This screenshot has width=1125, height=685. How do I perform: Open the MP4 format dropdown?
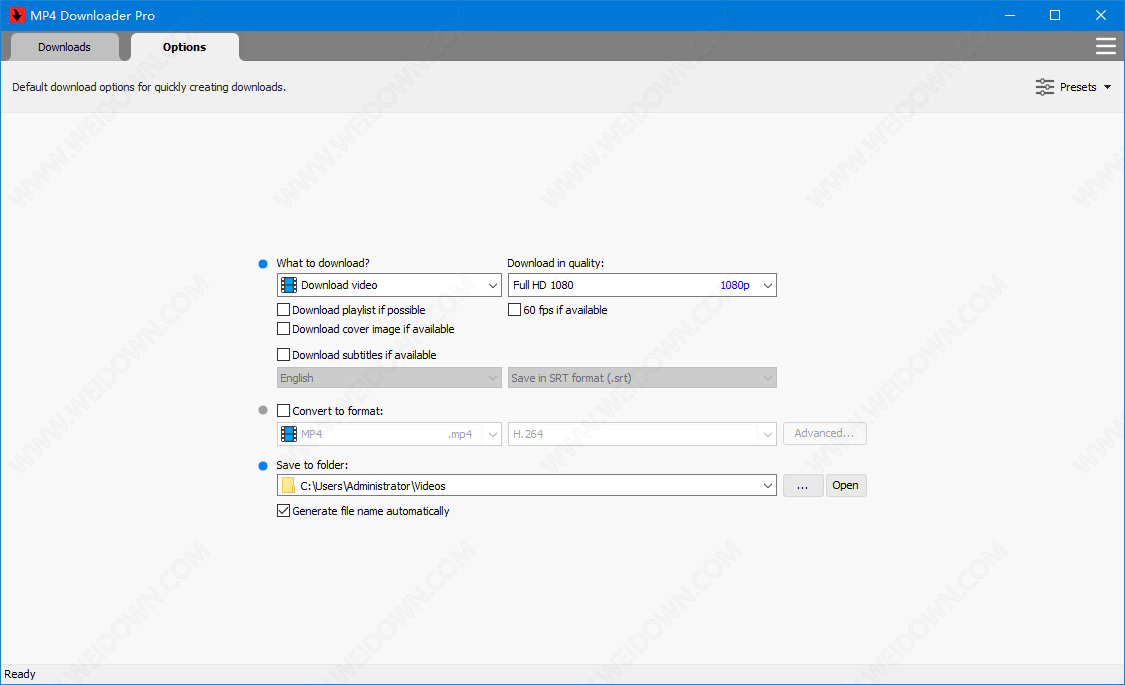coord(389,434)
